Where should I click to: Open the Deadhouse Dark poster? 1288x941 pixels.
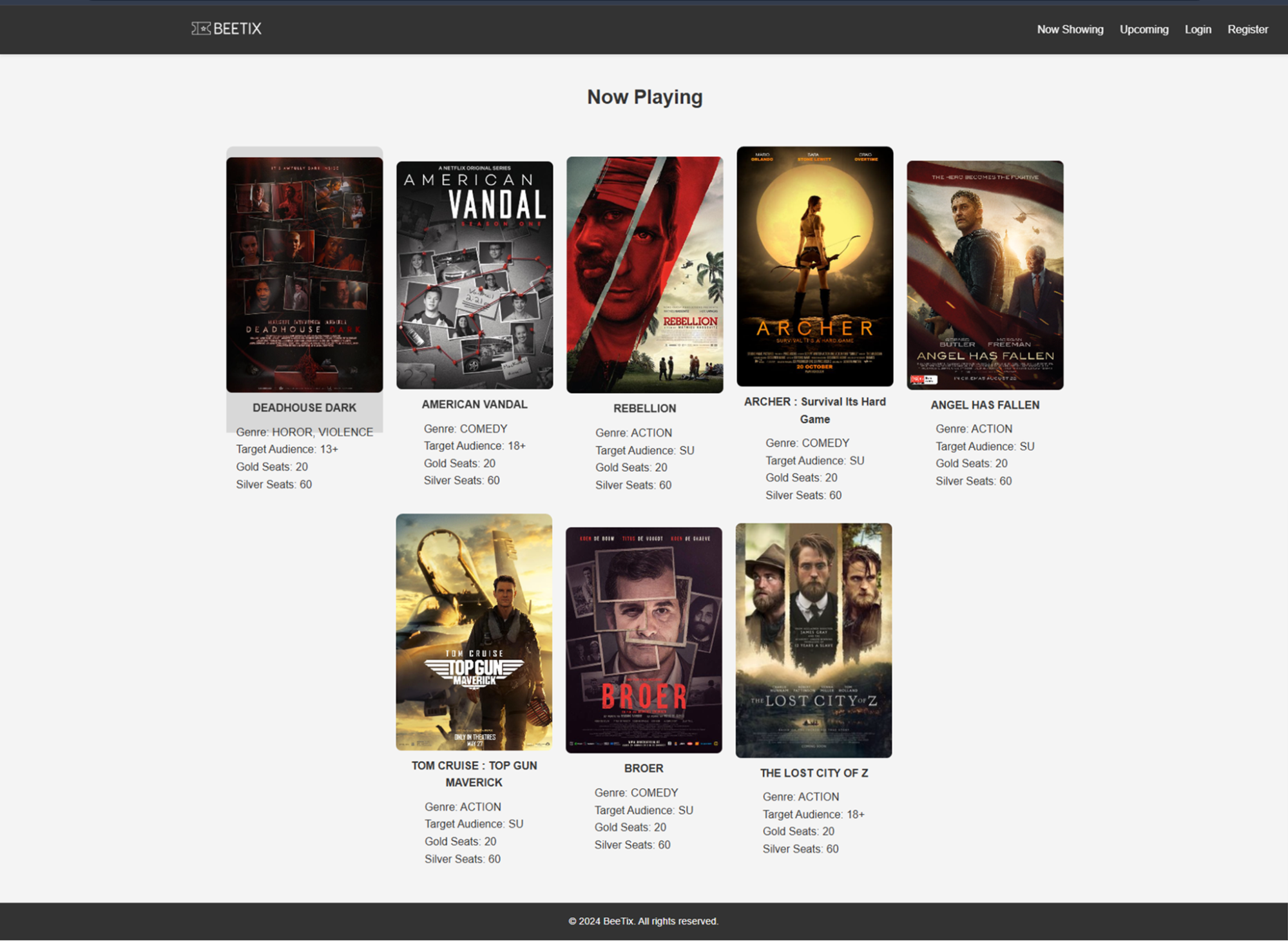tap(304, 275)
